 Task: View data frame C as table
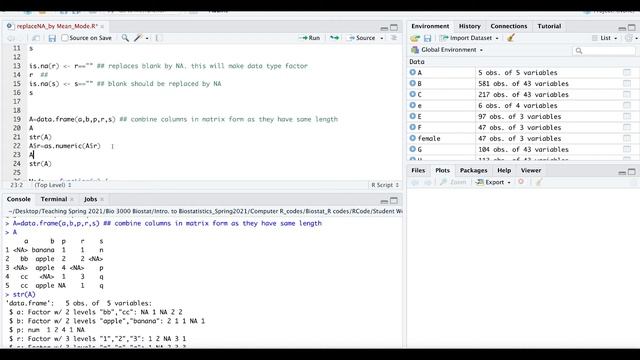pyautogui.click(x=627, y=94)
